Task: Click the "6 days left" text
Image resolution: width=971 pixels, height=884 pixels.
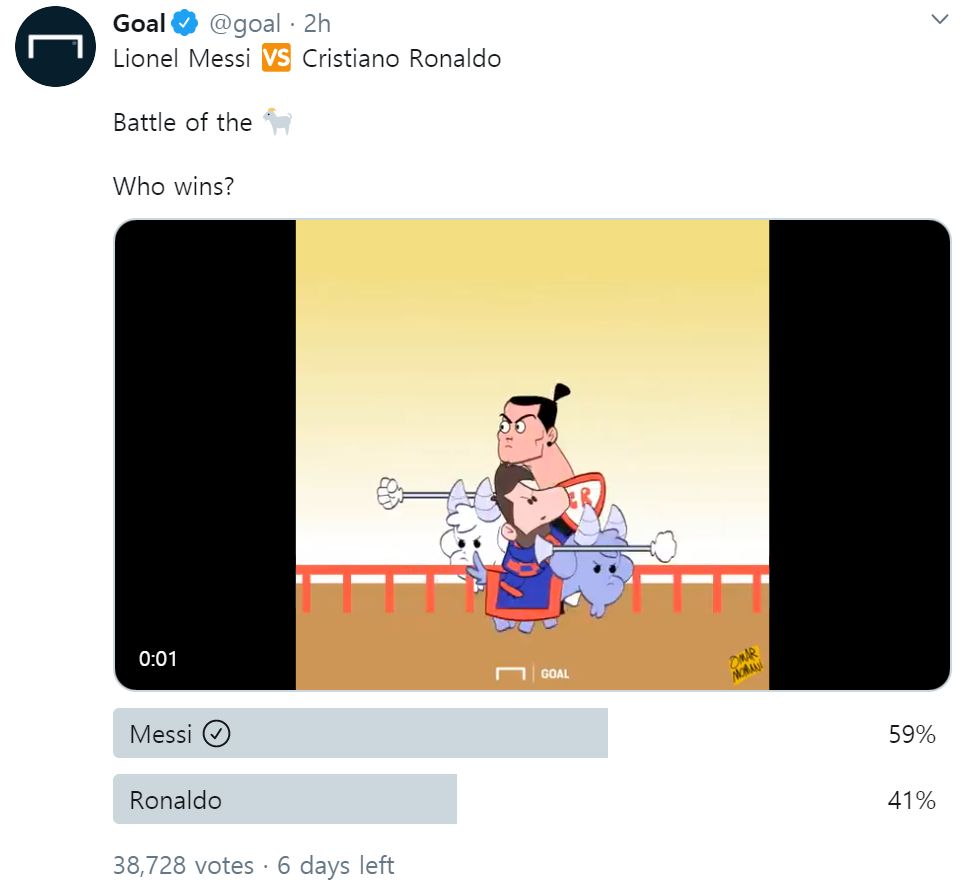Action: point(336,865)
